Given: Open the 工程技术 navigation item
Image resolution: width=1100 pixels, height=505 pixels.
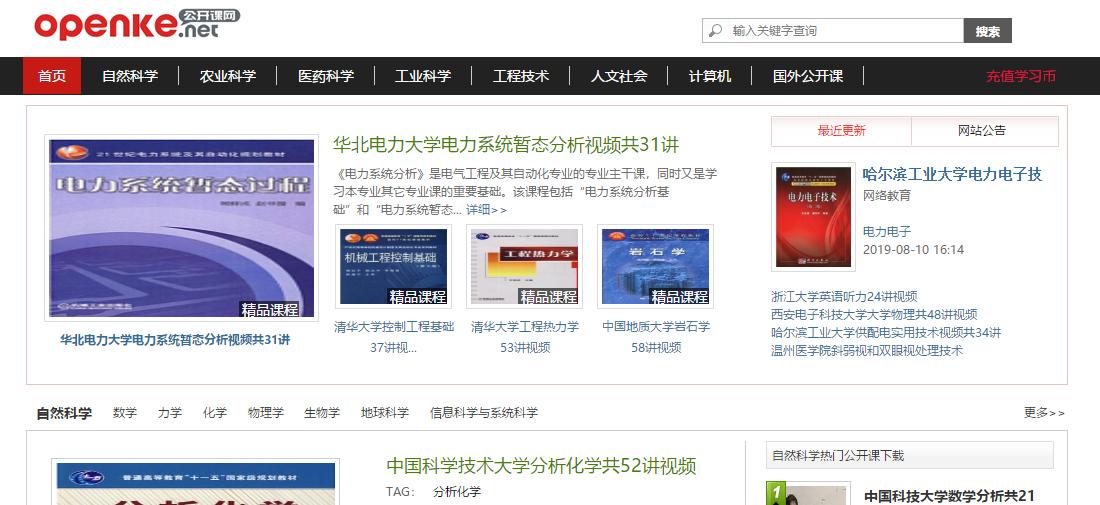Looking at the screenshot, I should [x=521, y=76].
